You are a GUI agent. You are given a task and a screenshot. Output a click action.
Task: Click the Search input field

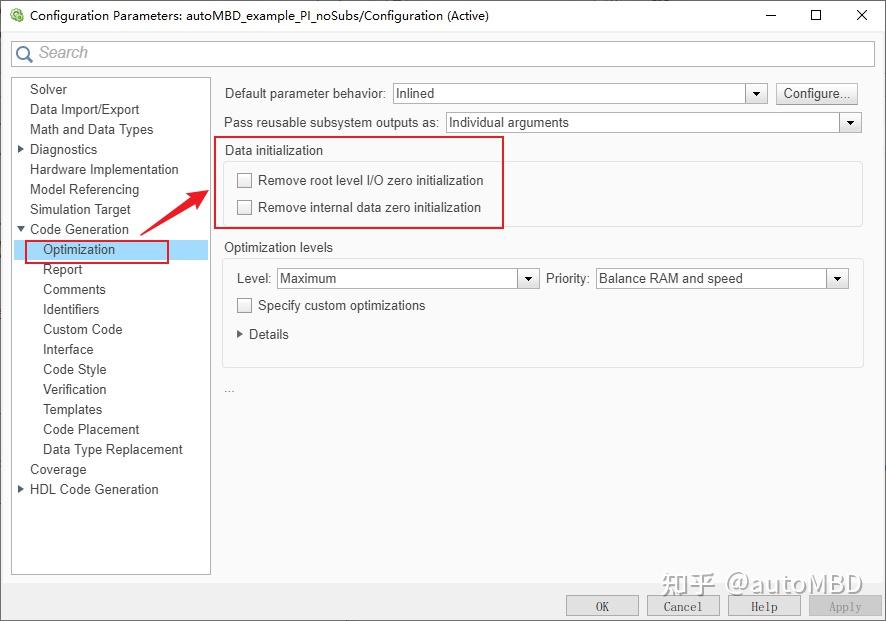tap(443, 54)
